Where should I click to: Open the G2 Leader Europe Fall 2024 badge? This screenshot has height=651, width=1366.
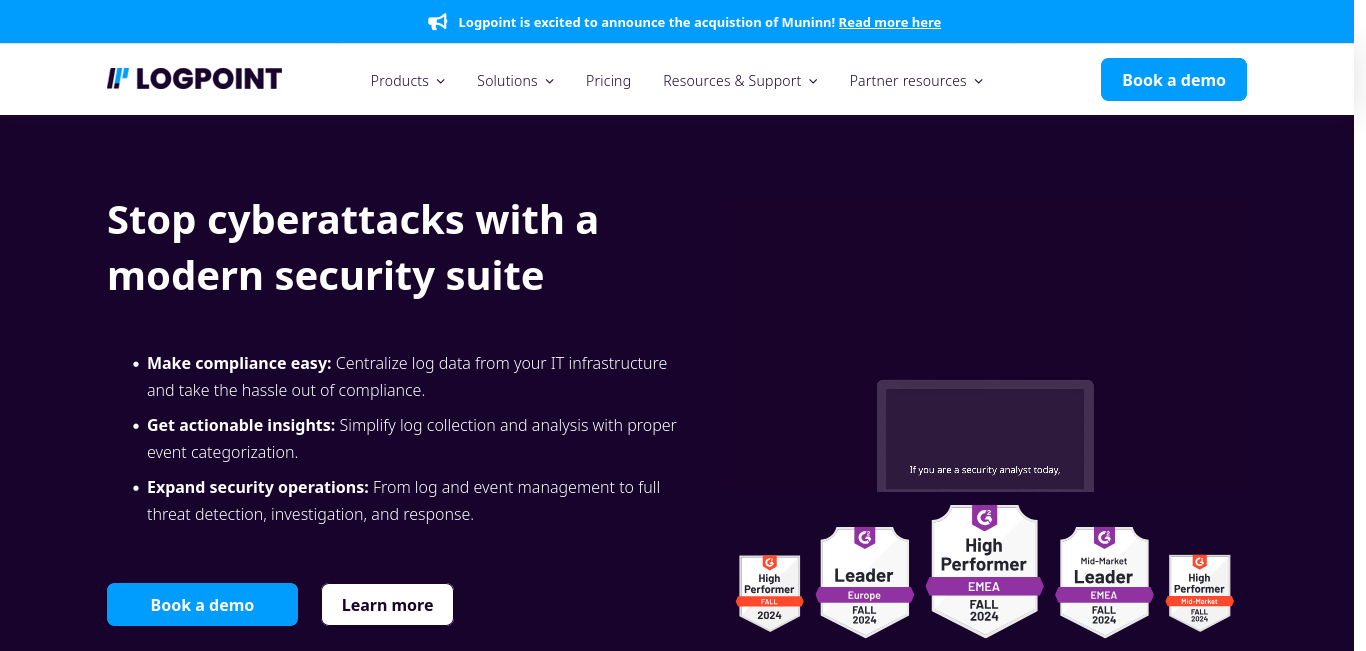click(864, 581)
